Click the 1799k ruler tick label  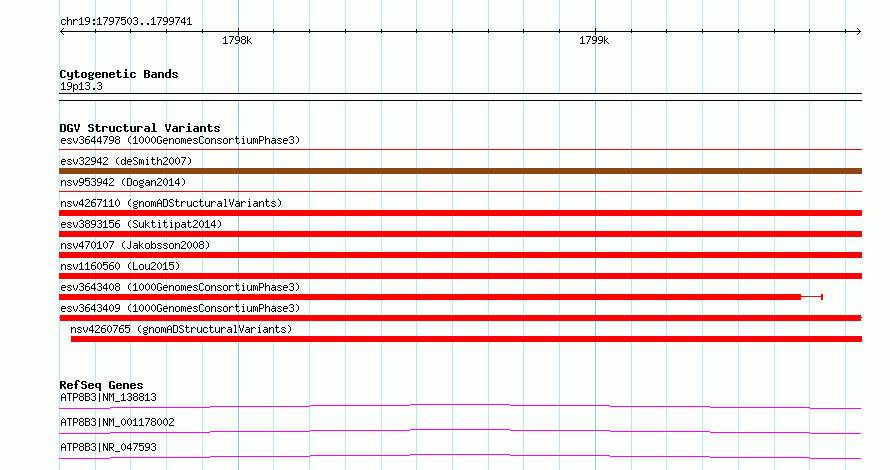[594, 40]
